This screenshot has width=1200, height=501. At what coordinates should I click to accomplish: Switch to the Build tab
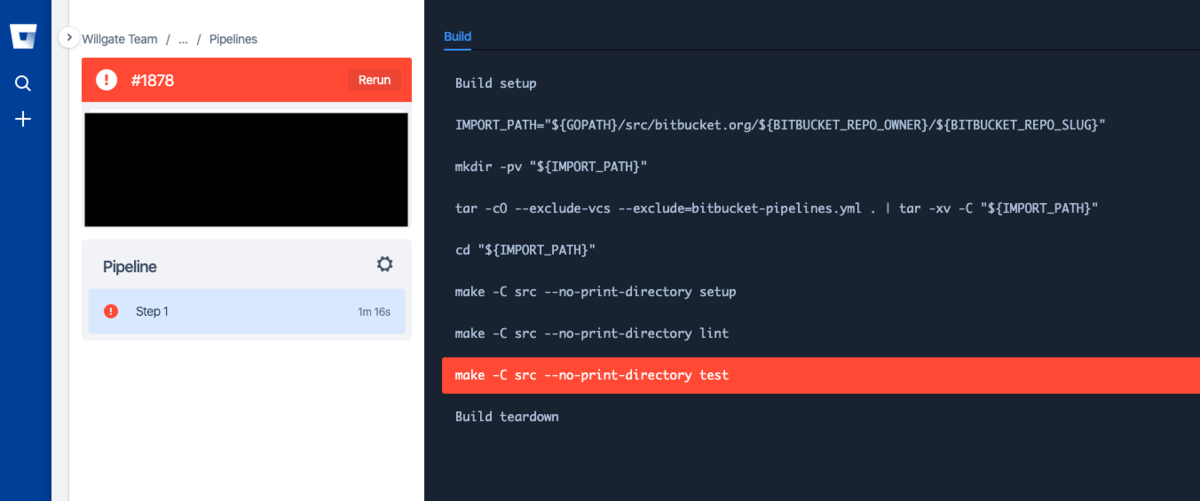(x=458, y=37)
